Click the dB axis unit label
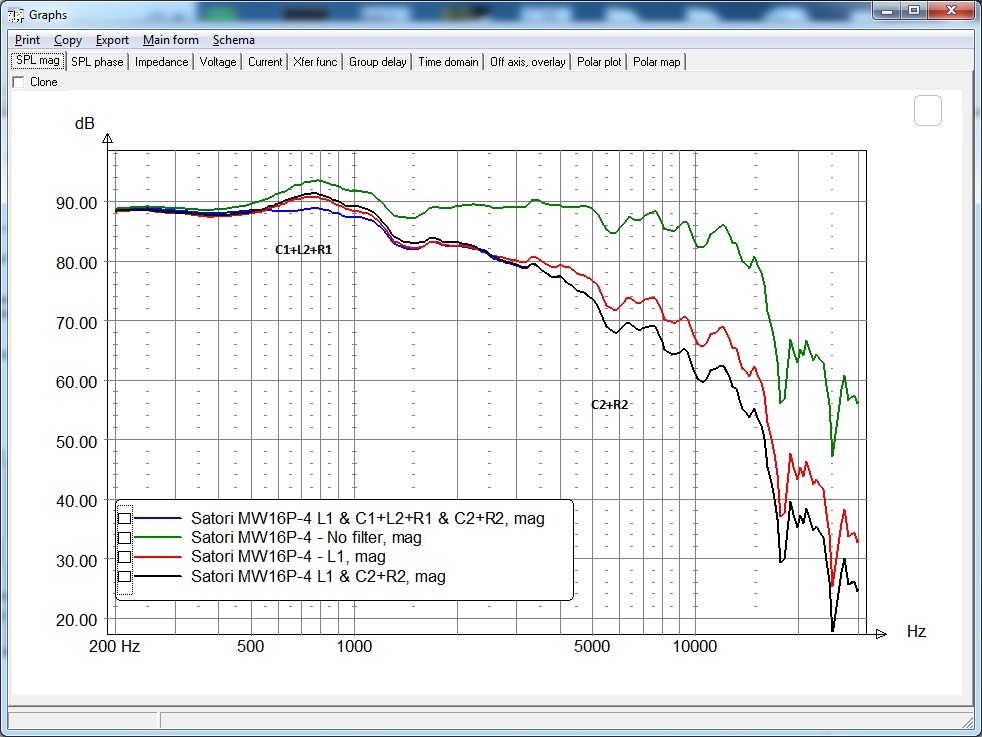The image size is (982, 737). click(x=85, y=123)
